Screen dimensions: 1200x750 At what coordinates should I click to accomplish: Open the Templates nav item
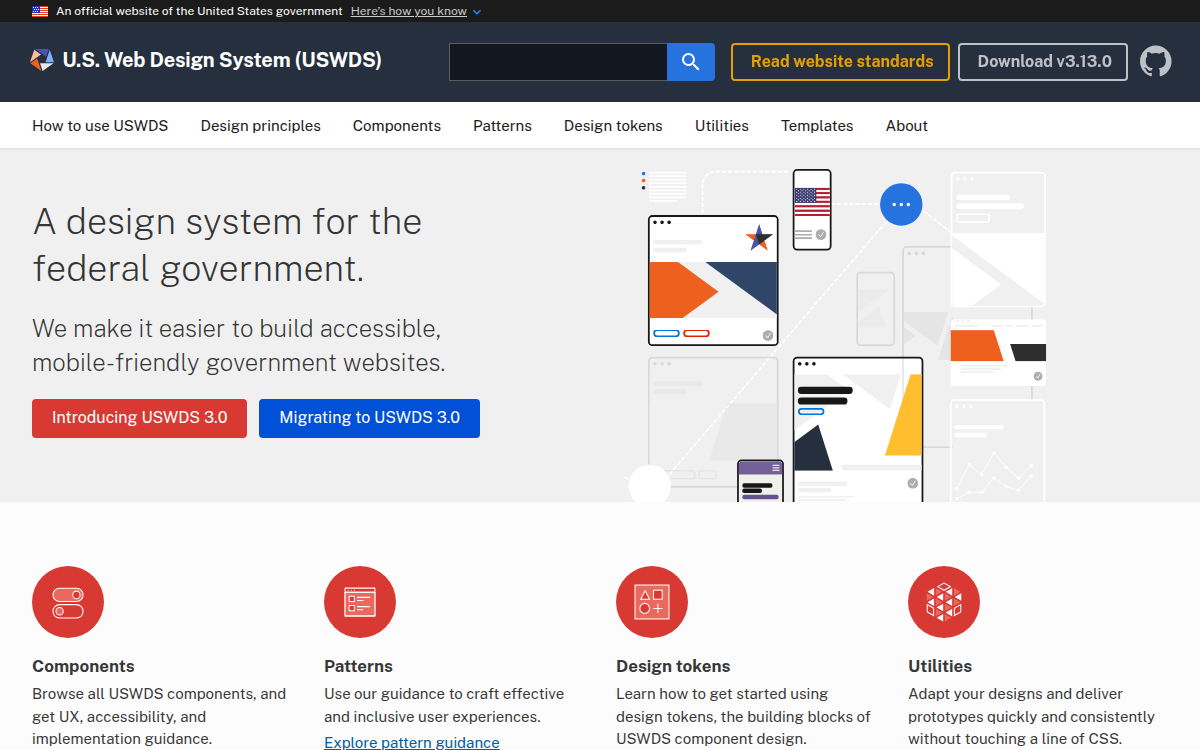[x=817, y=126]
